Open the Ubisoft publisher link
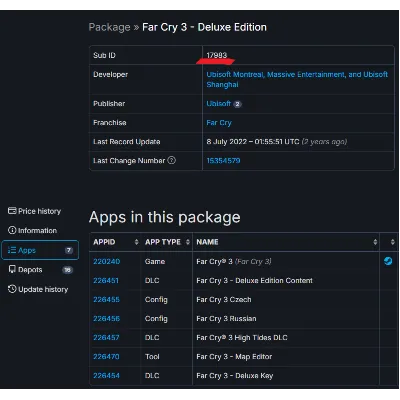400x400 pixels. coord(219,104)
